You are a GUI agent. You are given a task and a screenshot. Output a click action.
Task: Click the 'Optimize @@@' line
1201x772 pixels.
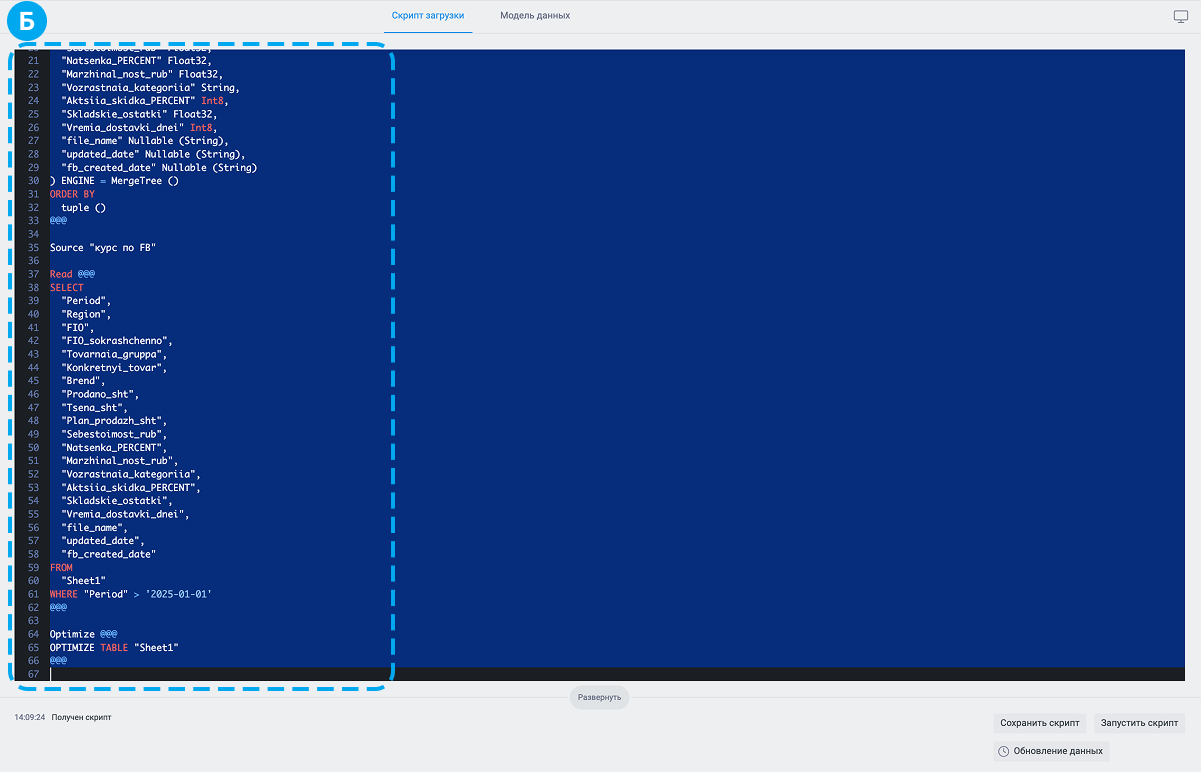[x=84, y=634]
